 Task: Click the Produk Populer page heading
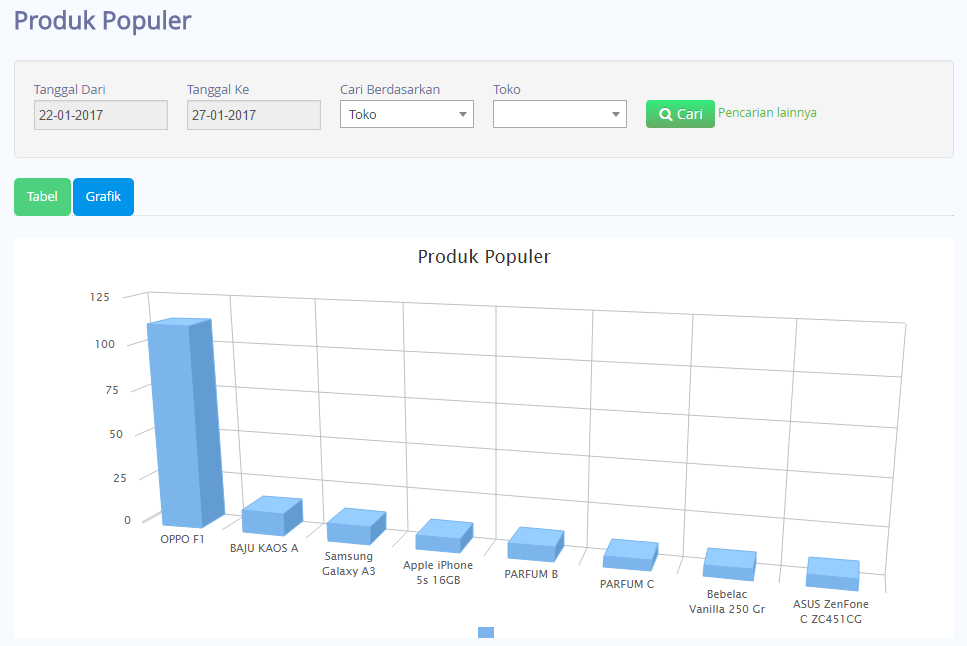[102, 21]
